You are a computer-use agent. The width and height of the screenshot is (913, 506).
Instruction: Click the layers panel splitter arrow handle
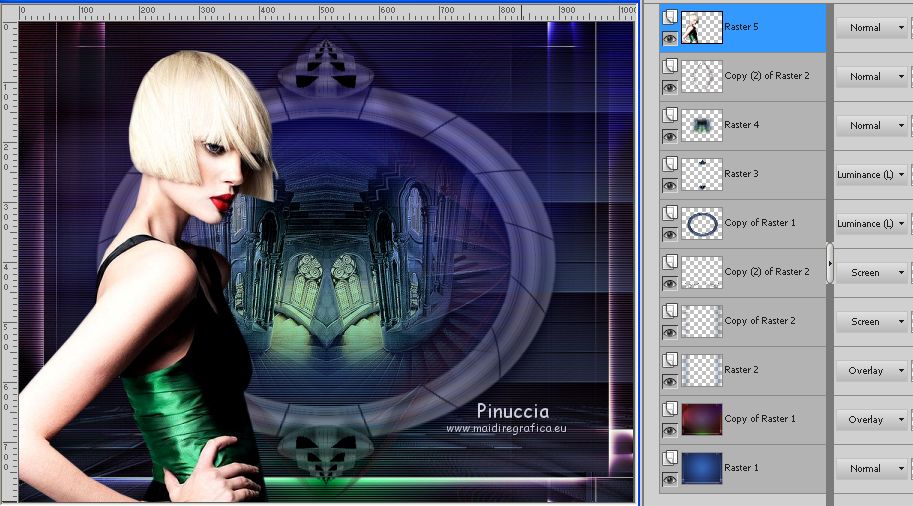click(830, 264)
